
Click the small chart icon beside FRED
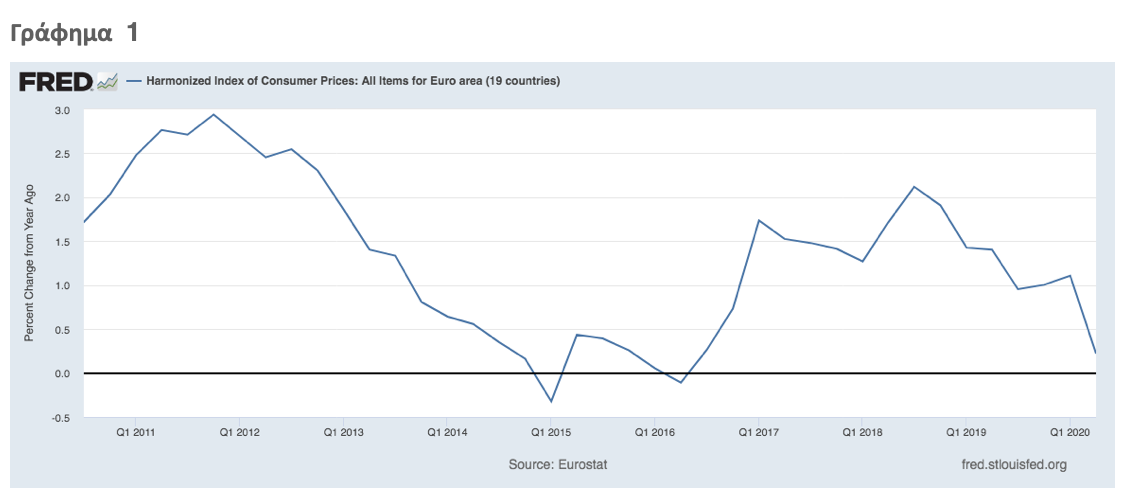tap(107, 81)
